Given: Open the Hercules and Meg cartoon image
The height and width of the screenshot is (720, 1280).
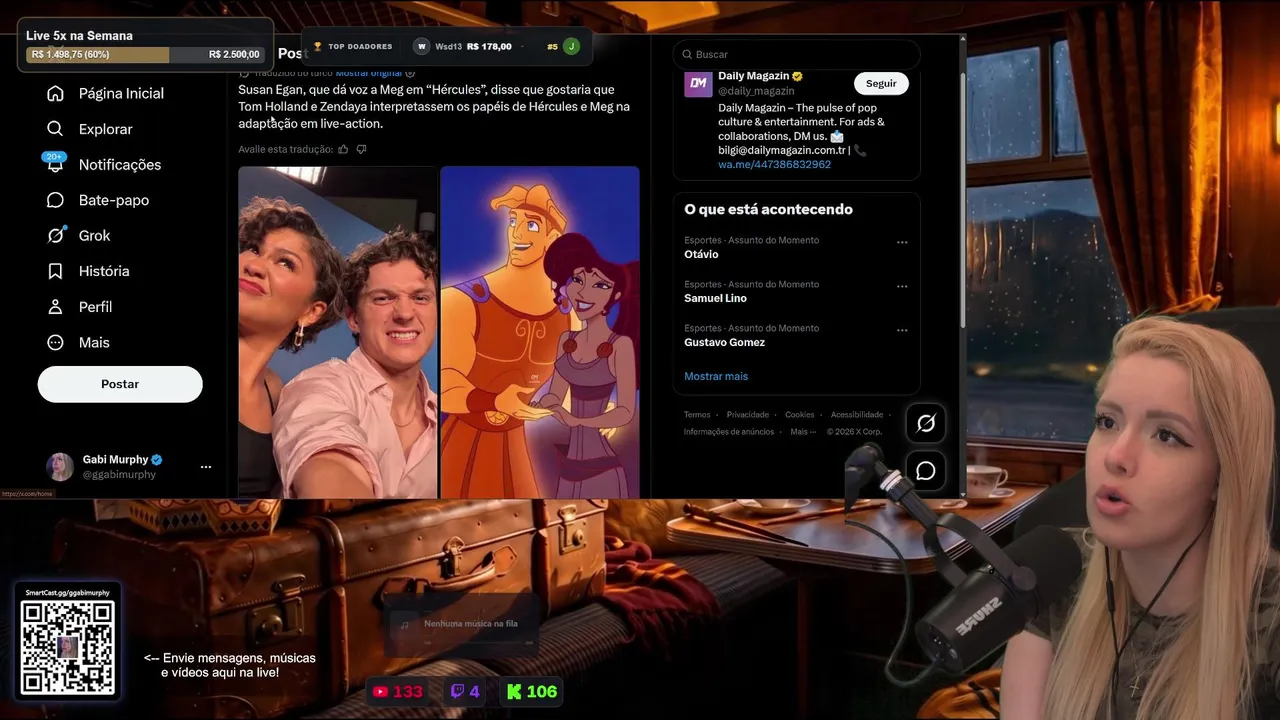Looking at the screenshot, I should tap(540, 332).
